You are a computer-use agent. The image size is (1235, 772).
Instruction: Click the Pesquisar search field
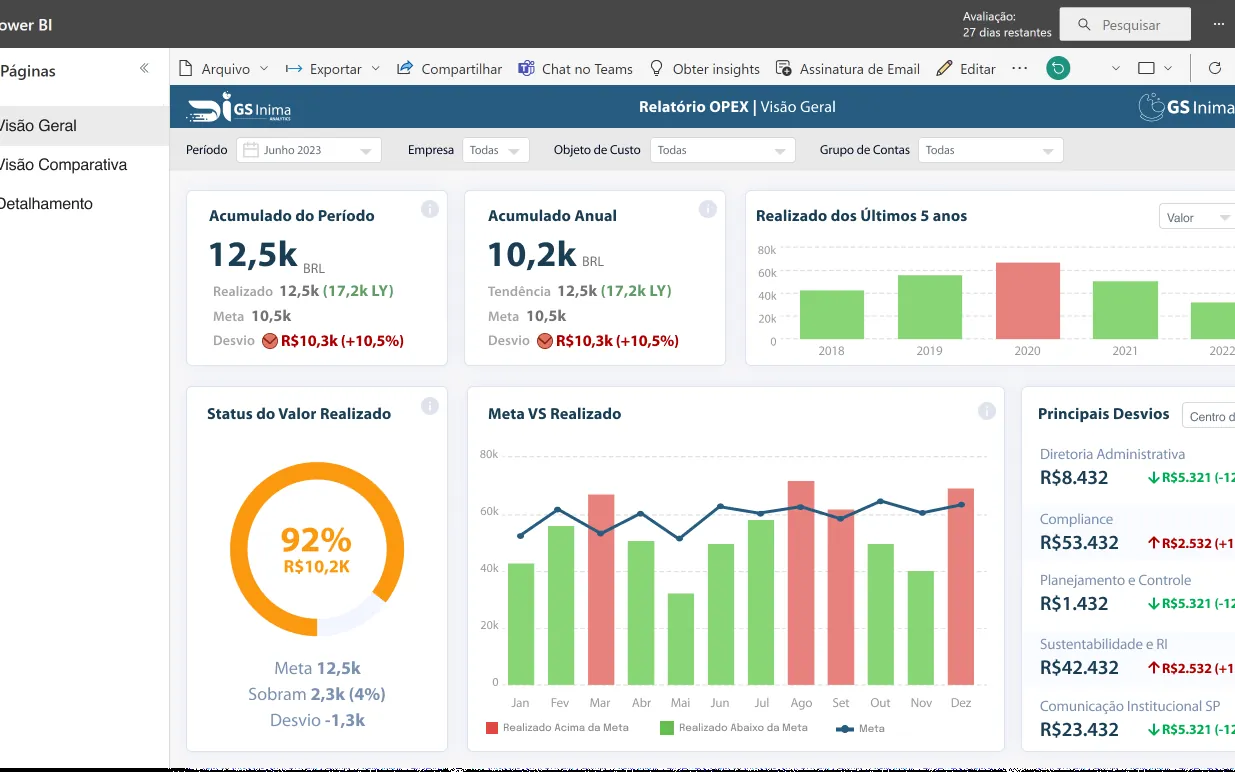click(x=1126, y=25)
